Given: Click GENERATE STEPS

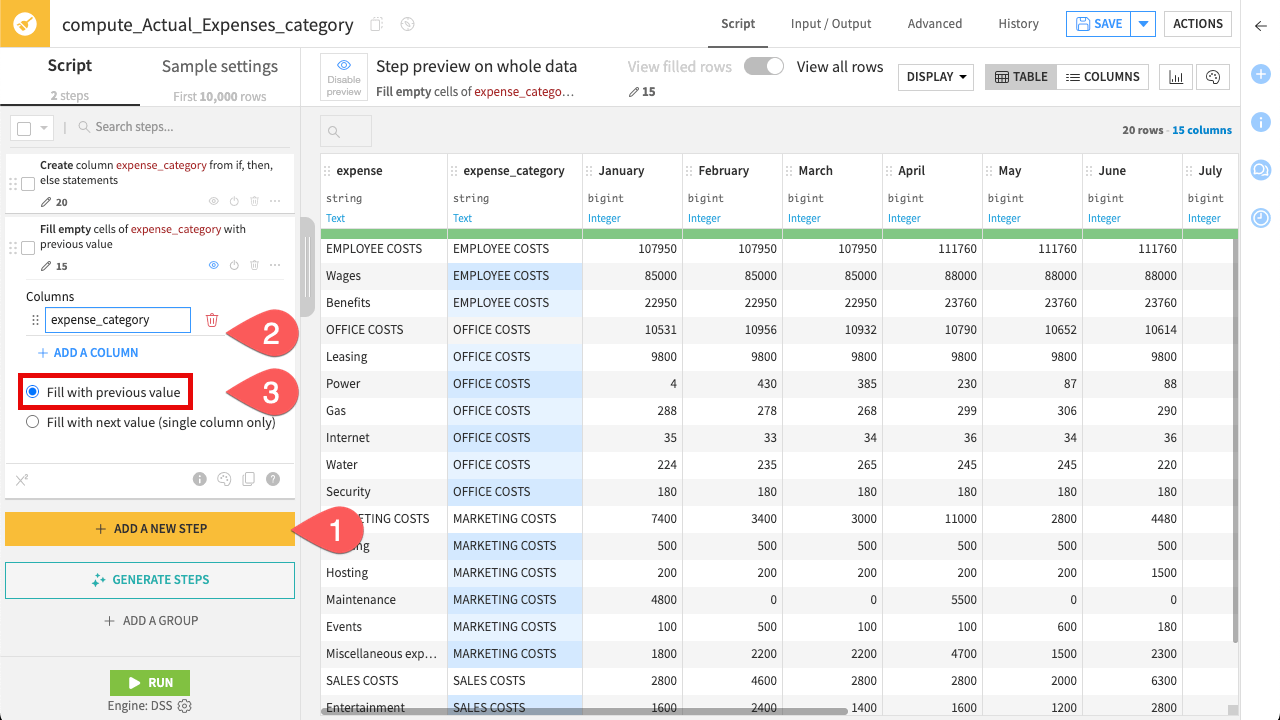Looking at the screenshot, I should coord(150,580).
